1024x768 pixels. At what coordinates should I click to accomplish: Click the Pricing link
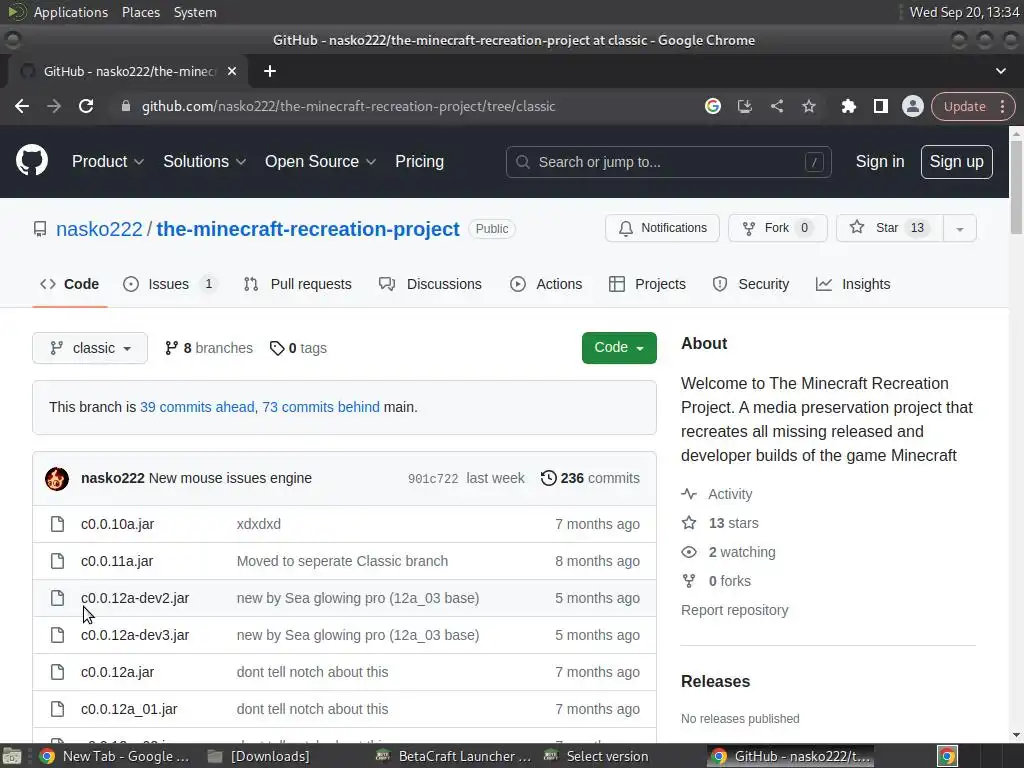point(419,161)
